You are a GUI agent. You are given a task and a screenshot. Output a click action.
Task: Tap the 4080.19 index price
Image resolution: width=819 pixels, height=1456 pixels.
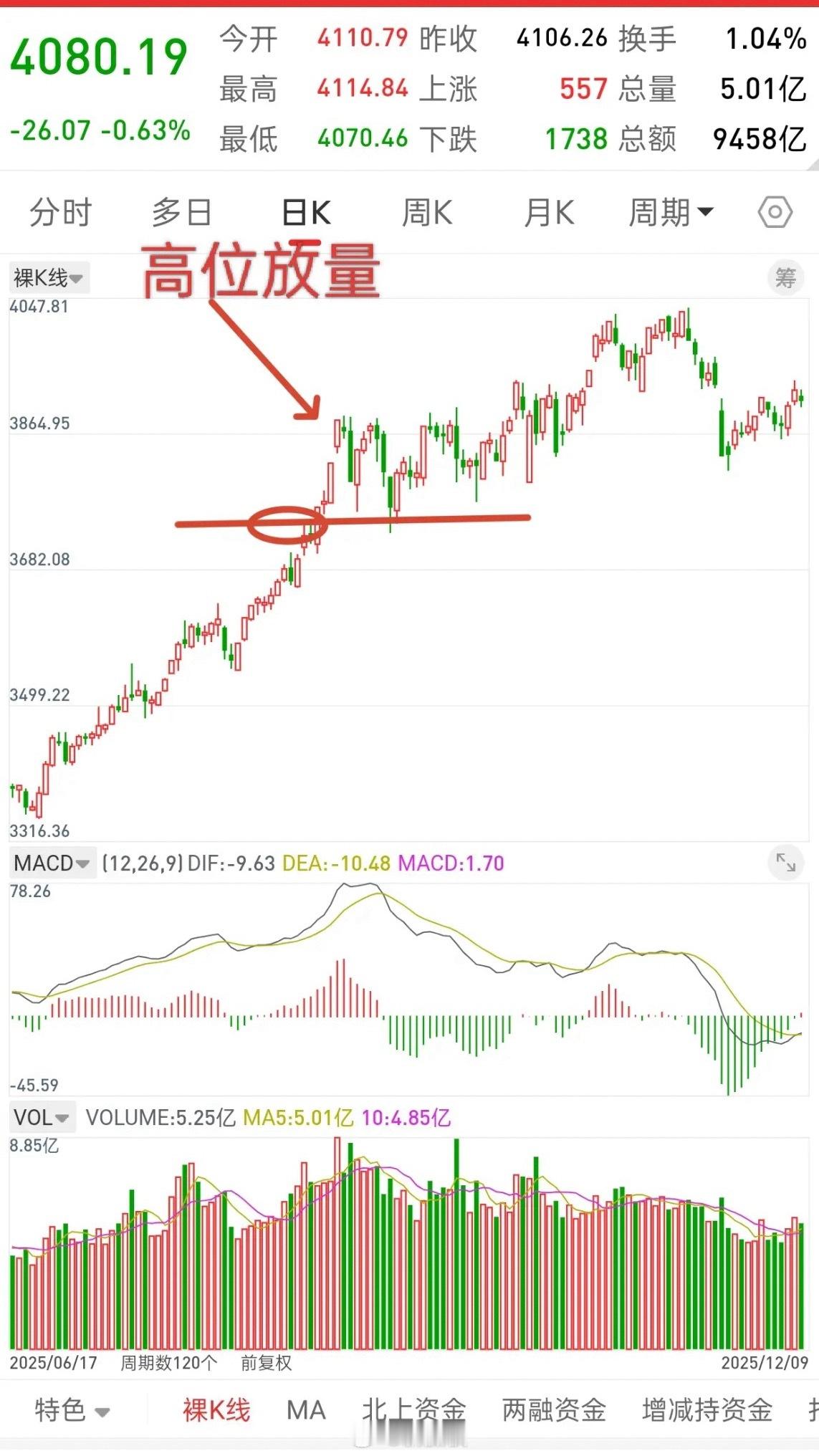(99, 57)
